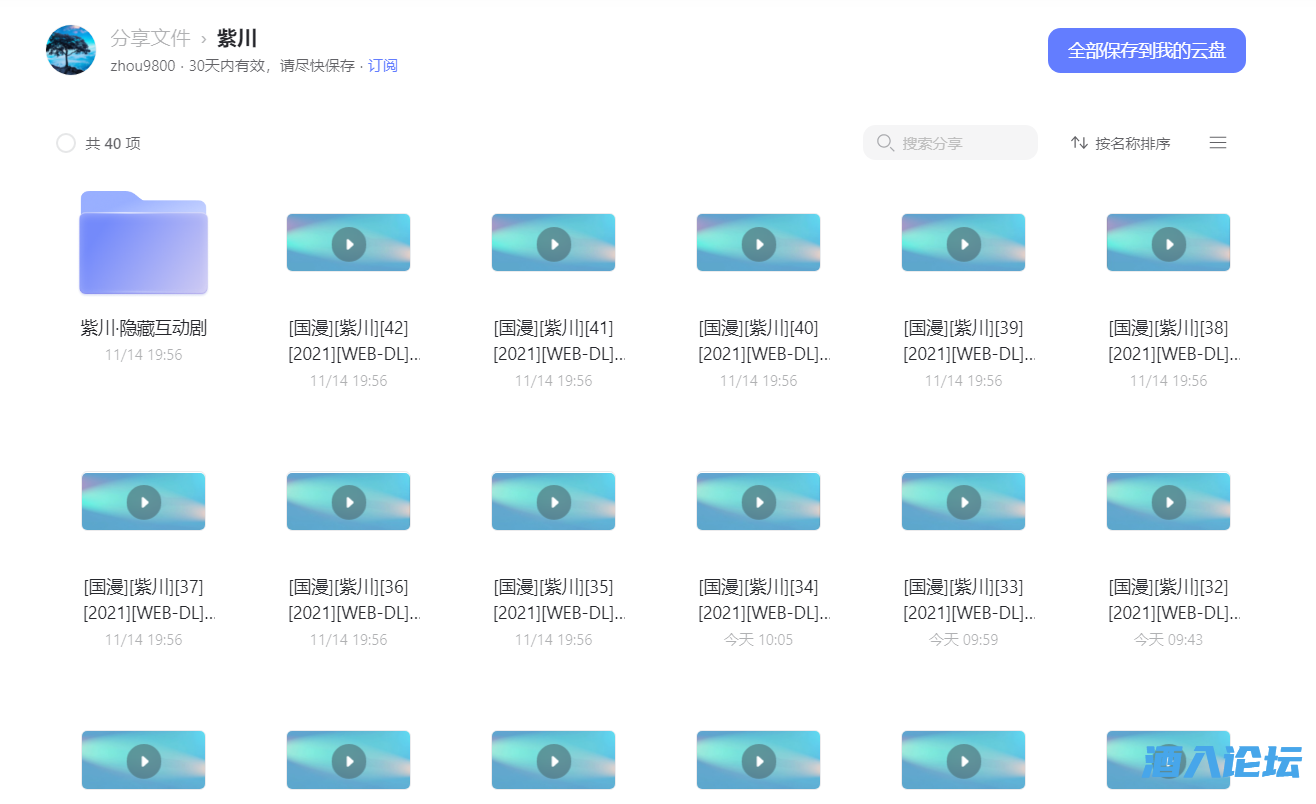
Task: Select episode 34 video thumbnail
Action: [758, 501]
